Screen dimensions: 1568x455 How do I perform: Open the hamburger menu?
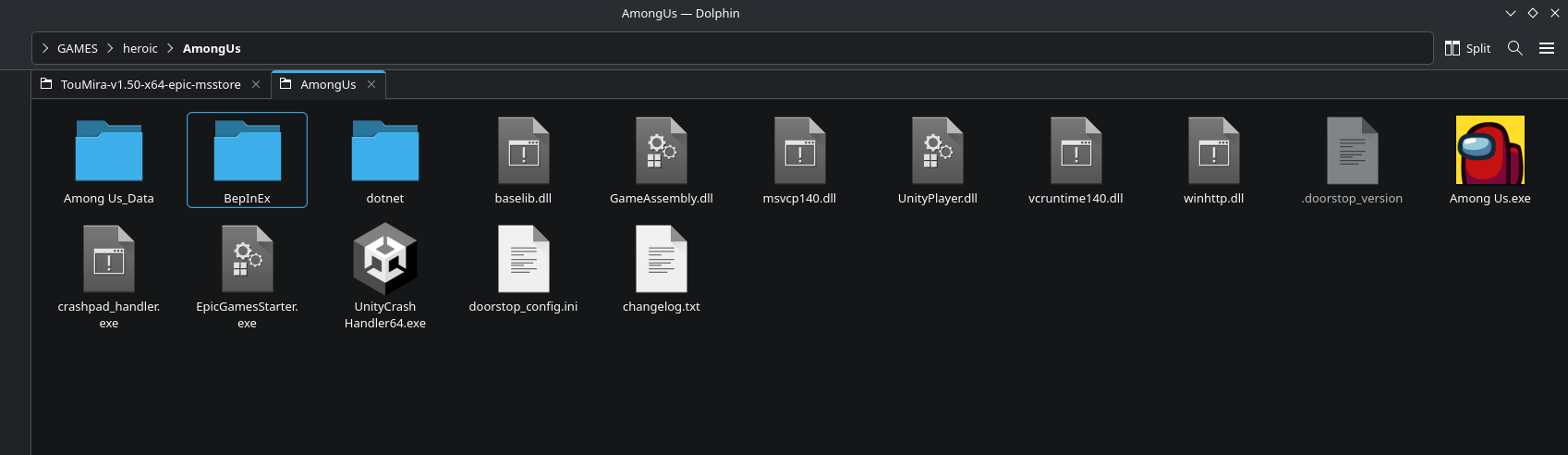(1546, 48)
